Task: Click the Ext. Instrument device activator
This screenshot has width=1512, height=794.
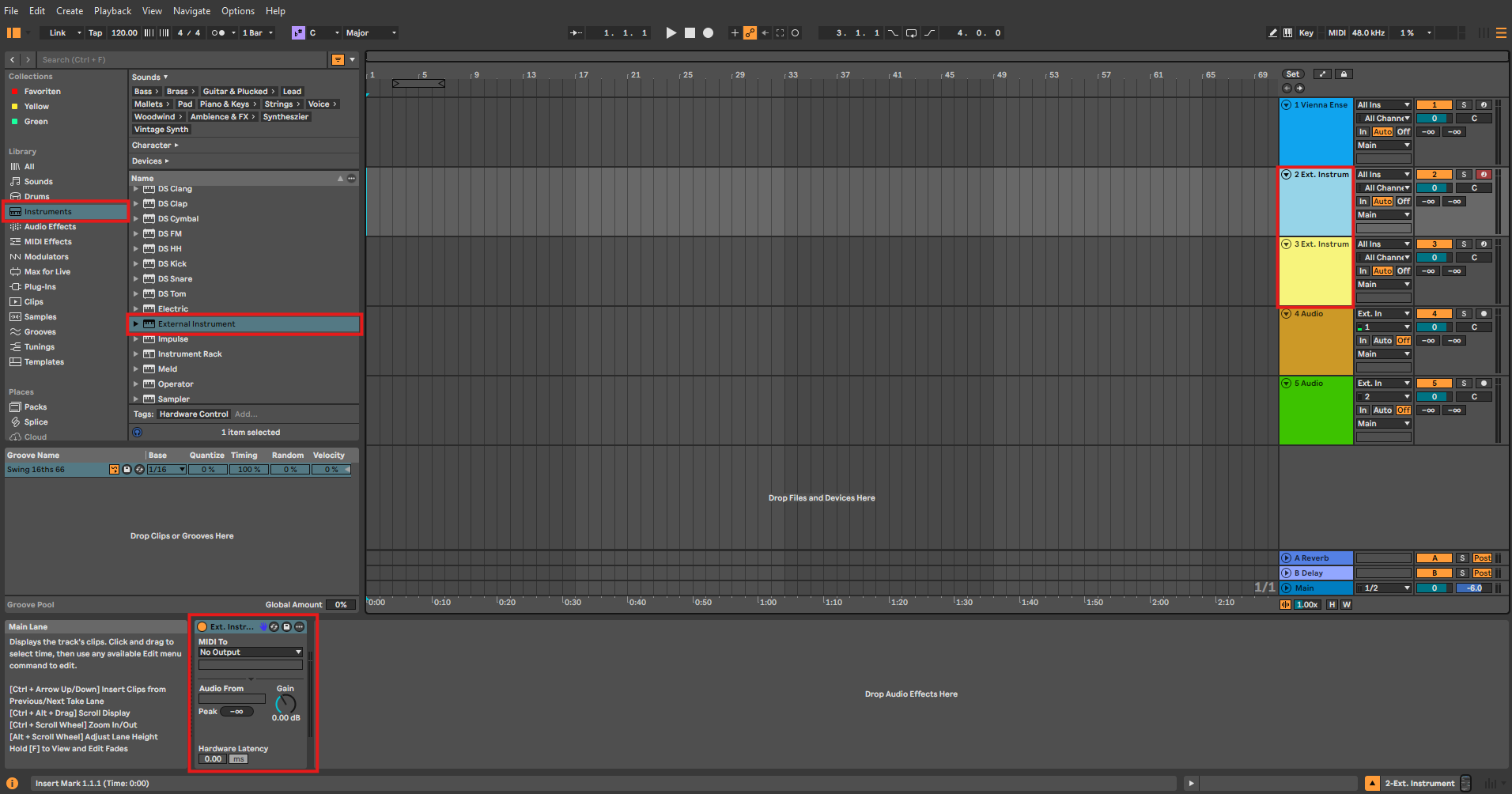Action: click(202, 627)
